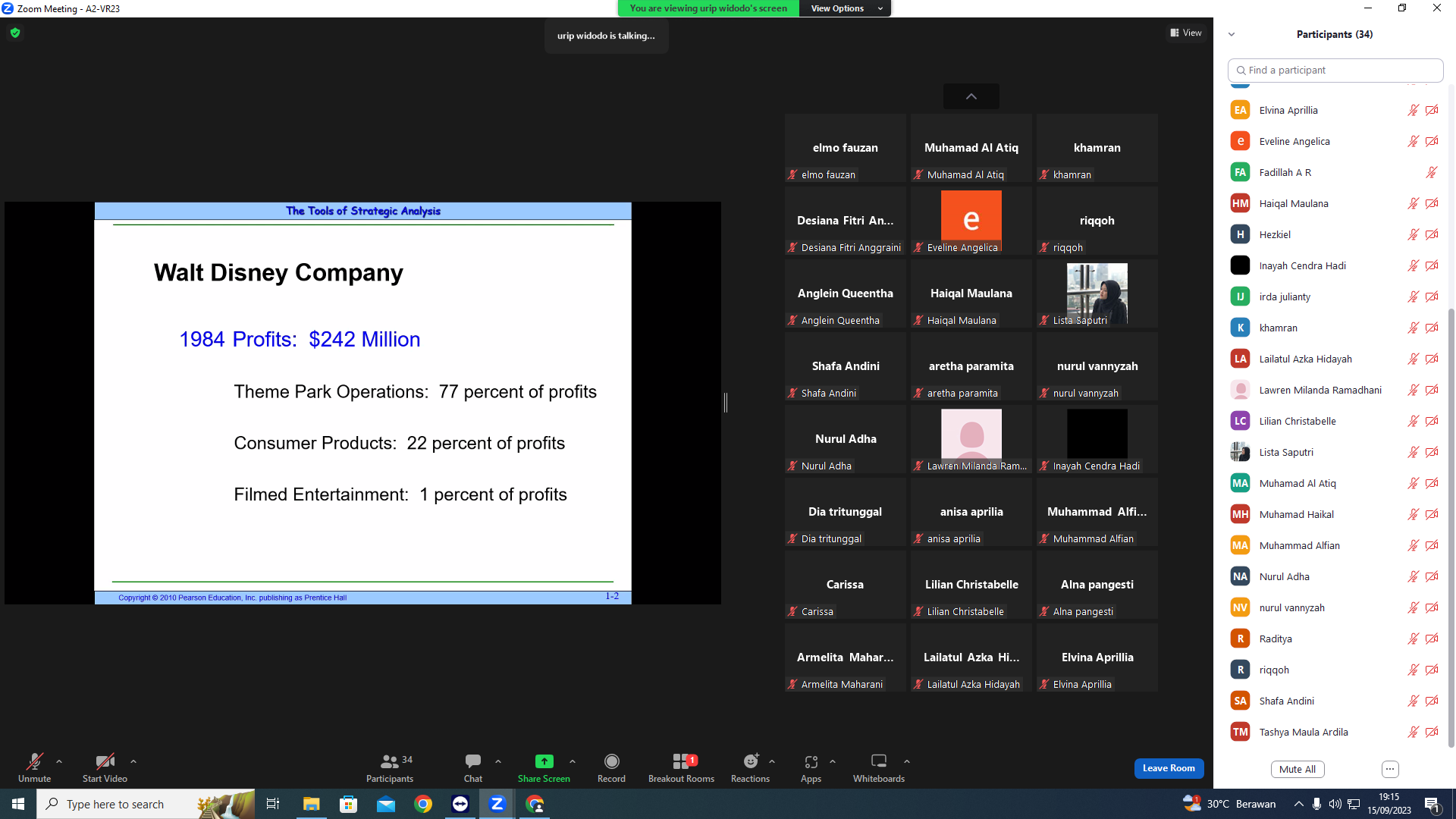
Task: Select Tashya Maula Ardila in participants list
Action: pos(1335,732)
